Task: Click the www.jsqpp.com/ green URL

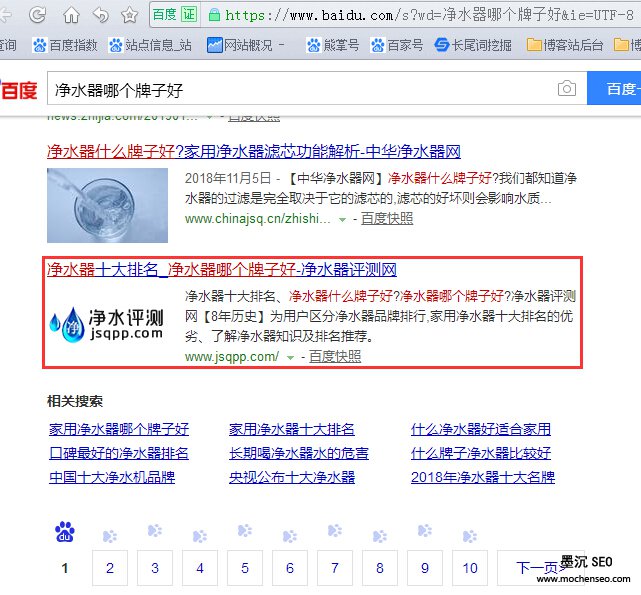Action: [232, 357]
